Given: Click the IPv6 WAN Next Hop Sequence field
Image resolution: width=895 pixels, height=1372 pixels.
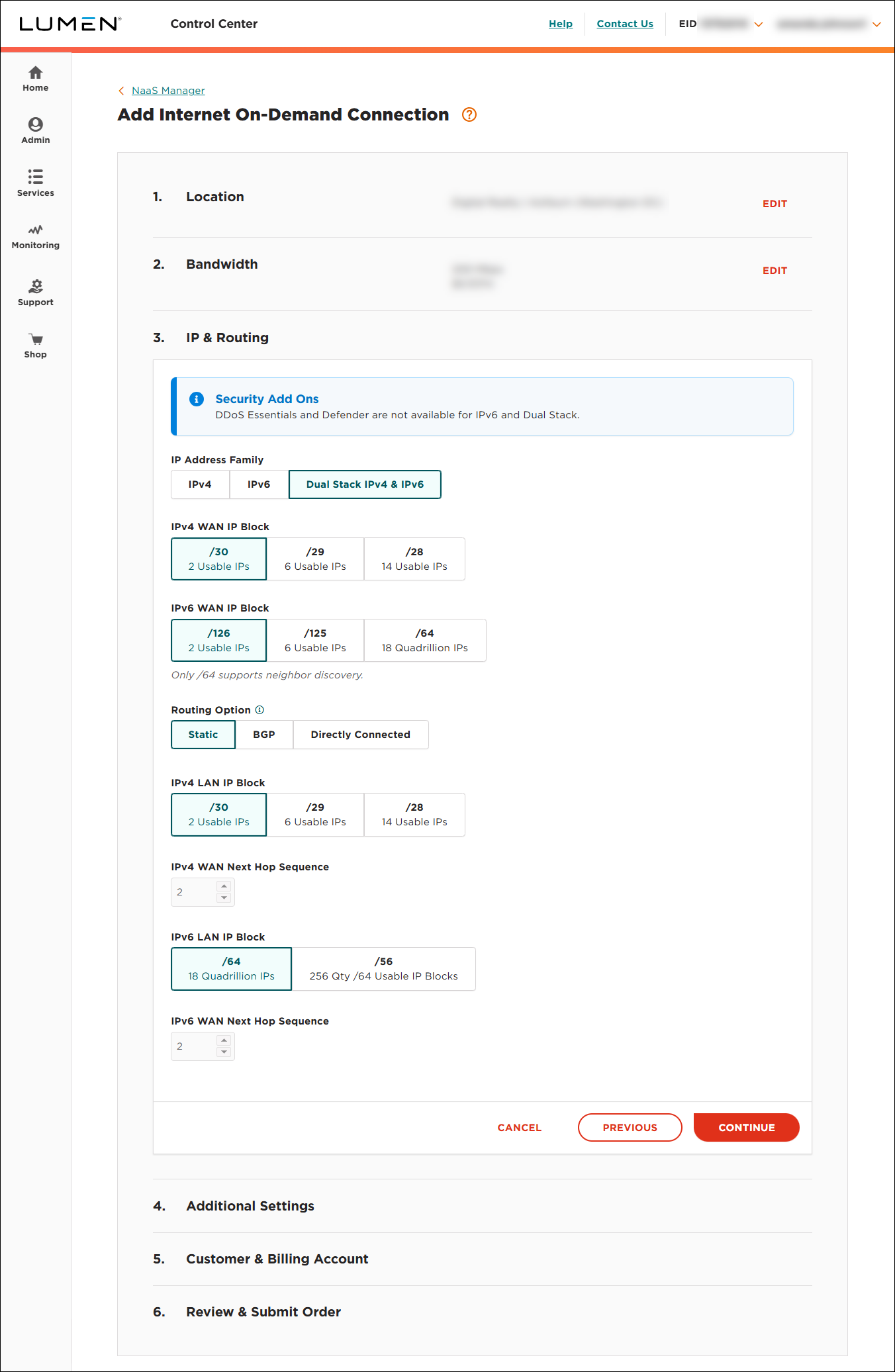Looking at the screenshot, I should coord(203,1046).
